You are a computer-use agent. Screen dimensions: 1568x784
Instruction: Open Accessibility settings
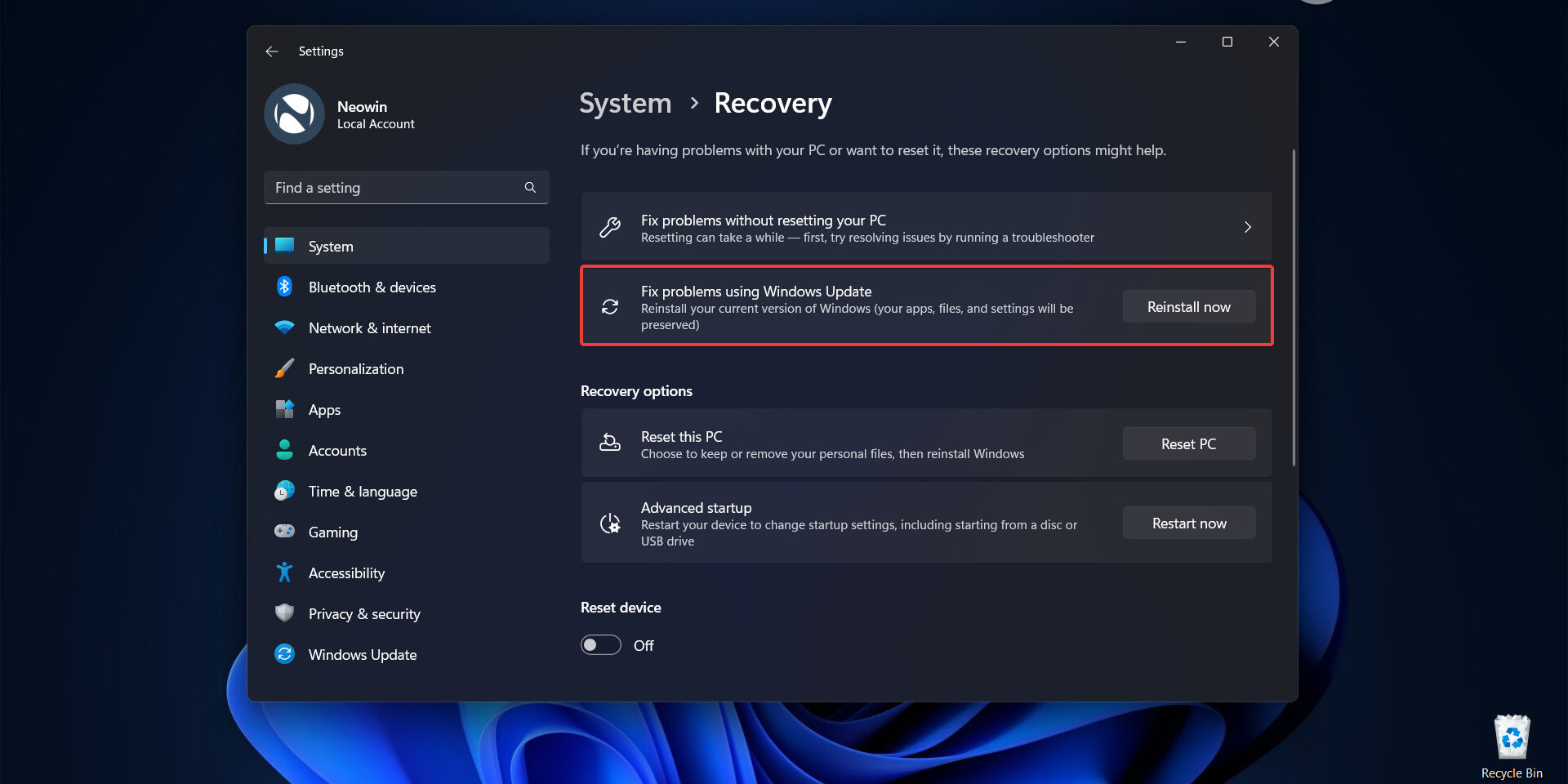click(x=346, y=573)
